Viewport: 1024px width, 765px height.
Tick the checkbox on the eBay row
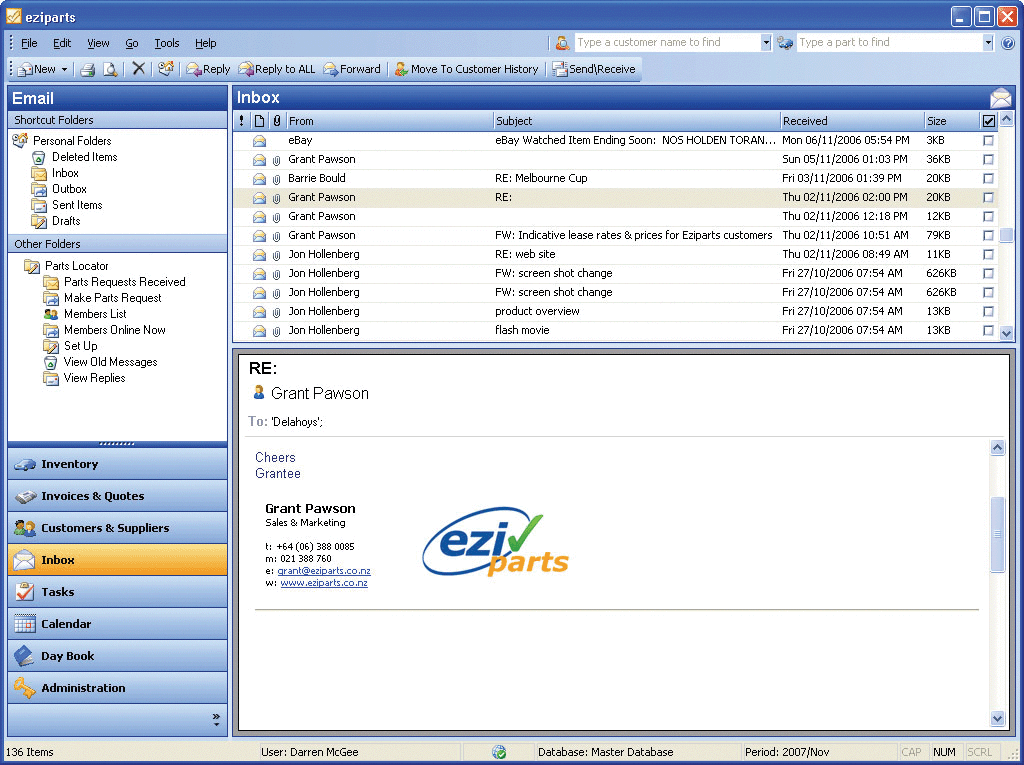[x=988, y=140]
